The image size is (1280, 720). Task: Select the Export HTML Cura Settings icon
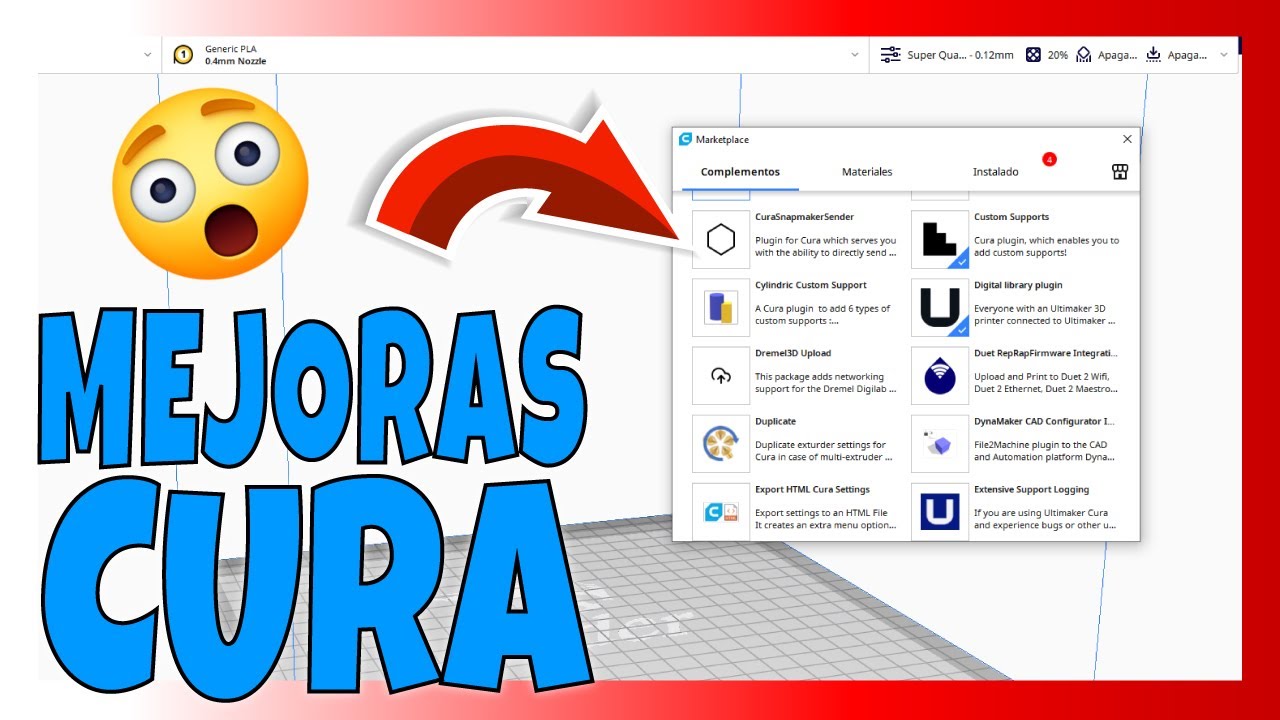(x=721, y=512)
